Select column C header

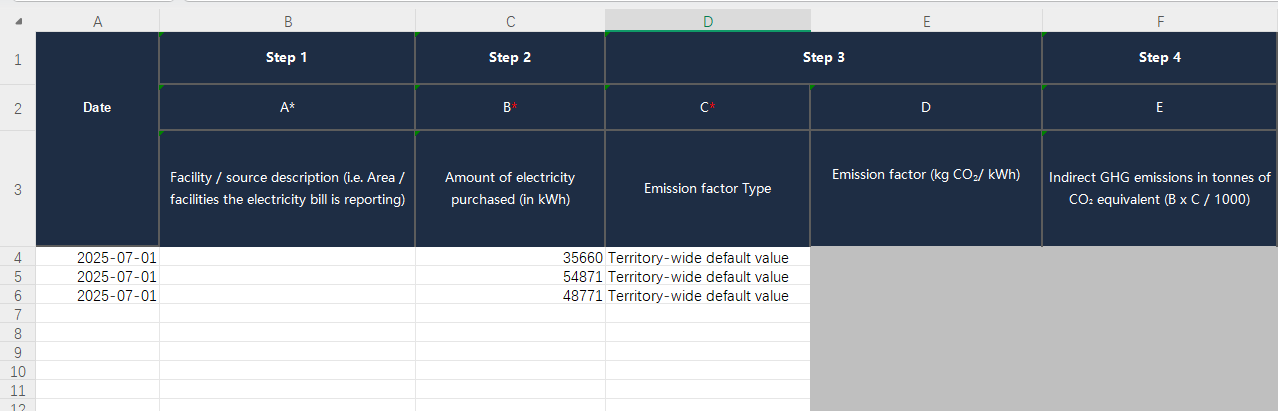point(510,21)
